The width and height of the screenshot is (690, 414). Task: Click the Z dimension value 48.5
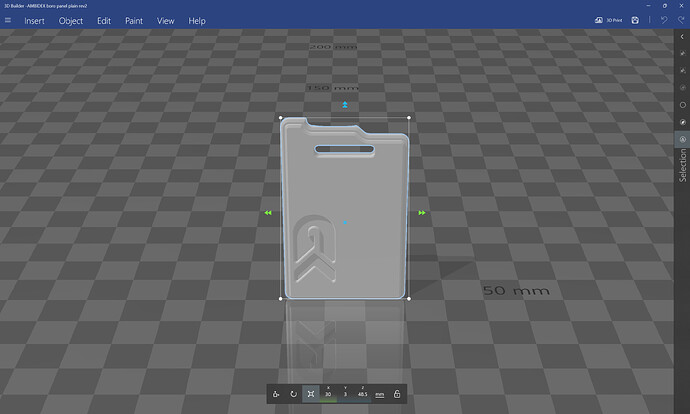pyautogui.click(x=363, y=394)
